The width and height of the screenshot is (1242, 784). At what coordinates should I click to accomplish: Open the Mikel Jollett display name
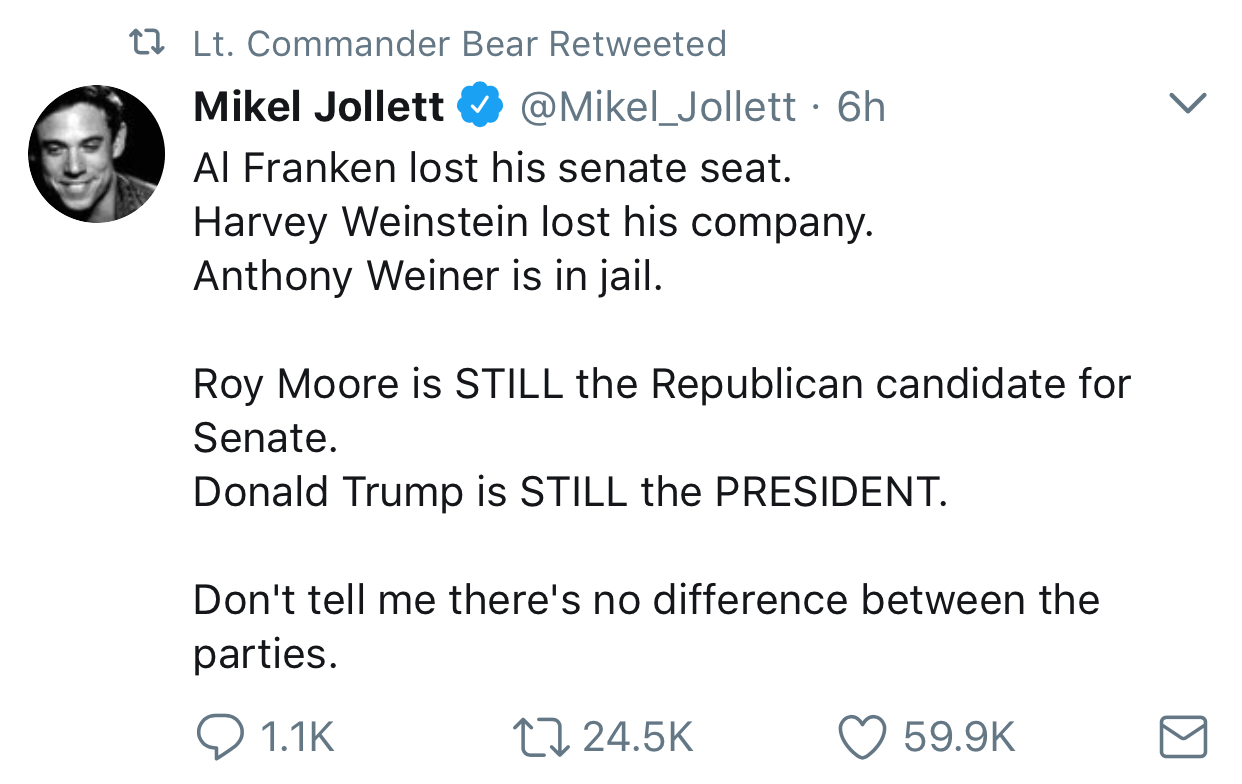319,107
